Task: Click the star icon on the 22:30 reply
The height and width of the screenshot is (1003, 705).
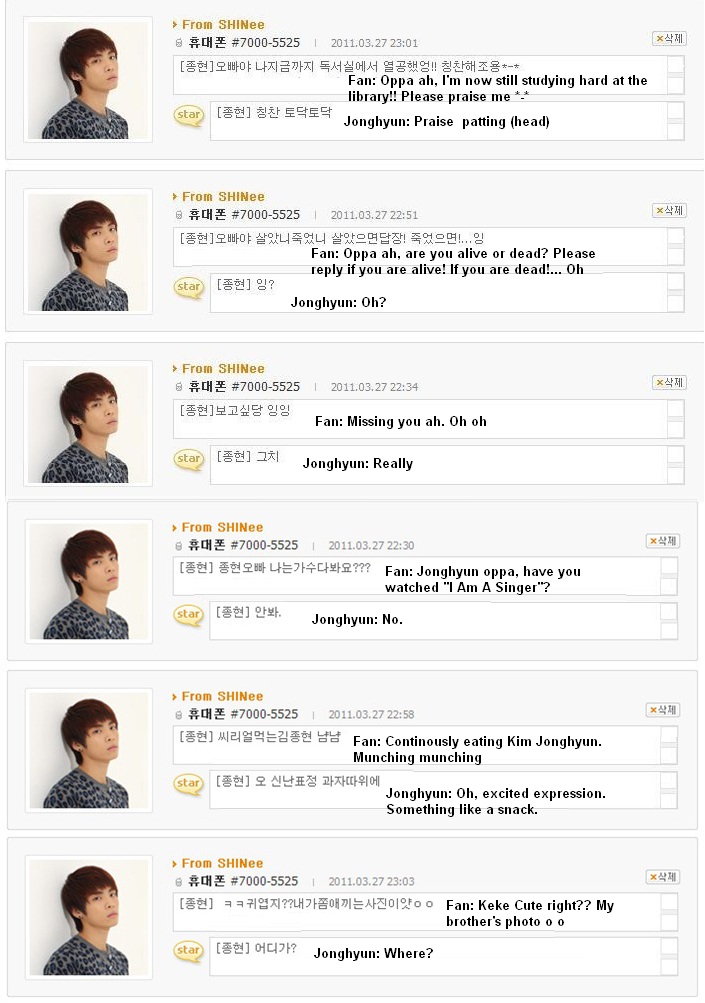Action: click(189, 615)
